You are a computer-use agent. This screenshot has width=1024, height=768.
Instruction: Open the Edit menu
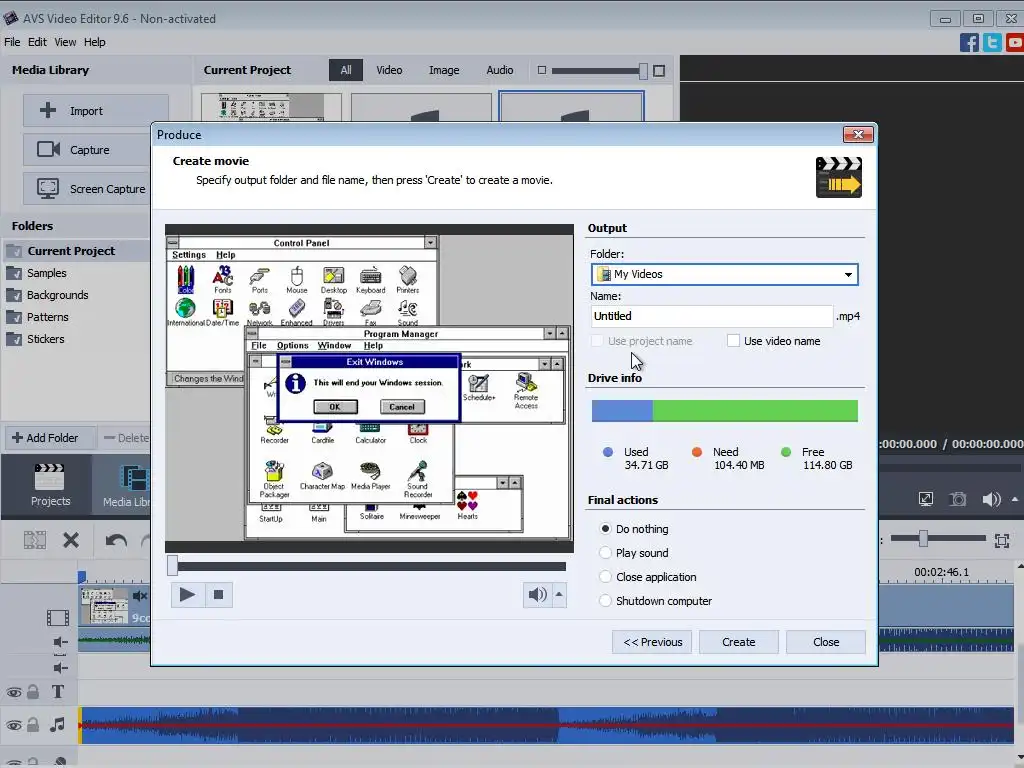37,42
